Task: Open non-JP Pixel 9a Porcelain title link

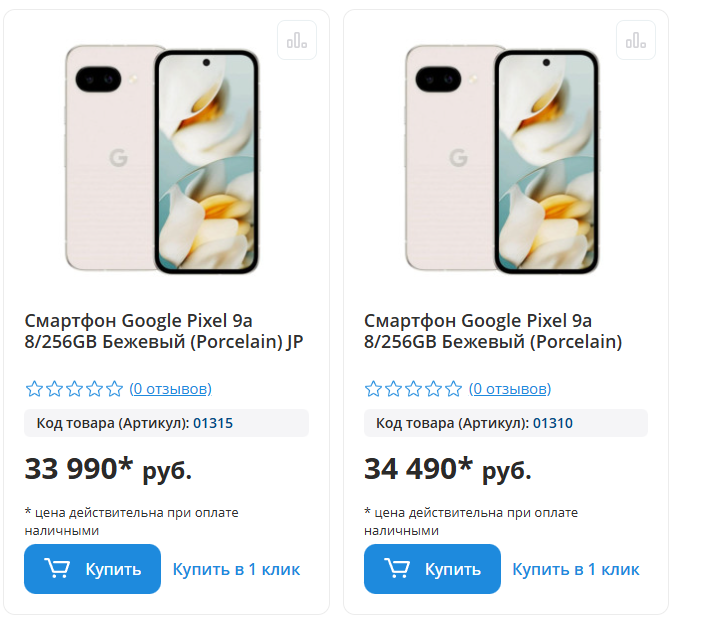Action: tap(493, 331)
